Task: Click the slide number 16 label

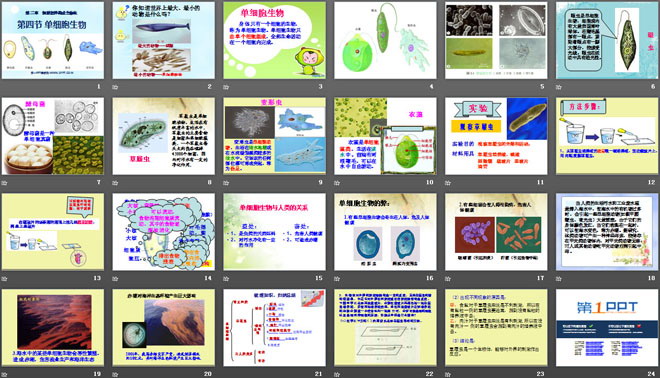Action: 430,278
